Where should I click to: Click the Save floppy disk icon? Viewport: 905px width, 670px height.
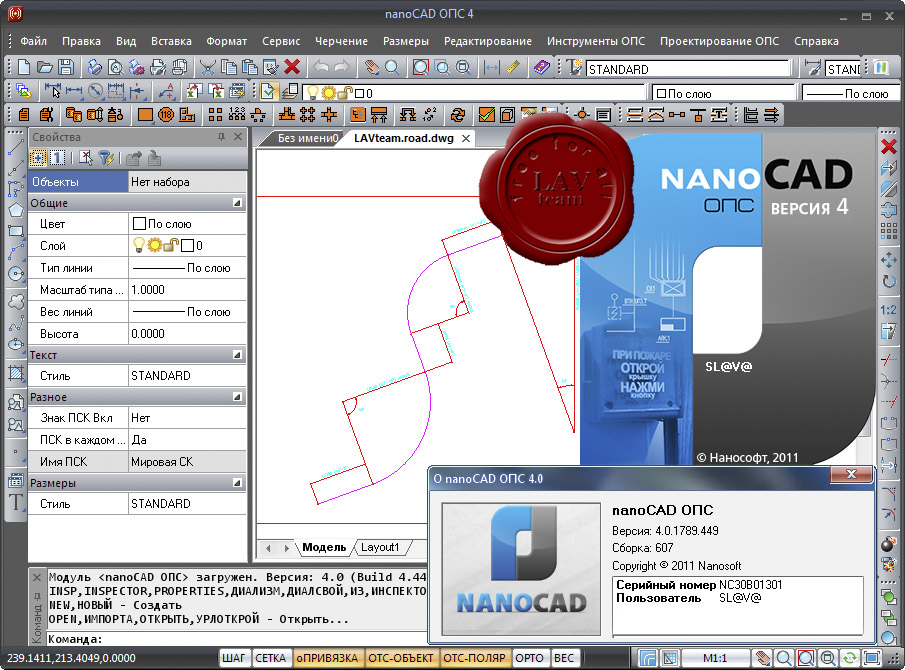[66, 68]
